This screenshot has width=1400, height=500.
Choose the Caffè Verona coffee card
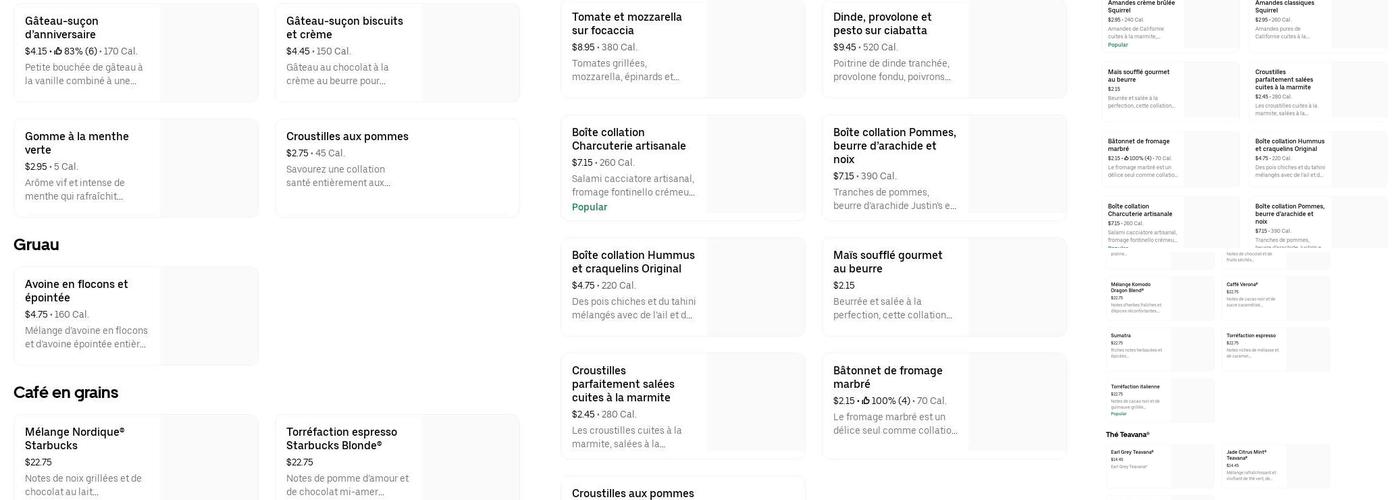pos(1276,296)
